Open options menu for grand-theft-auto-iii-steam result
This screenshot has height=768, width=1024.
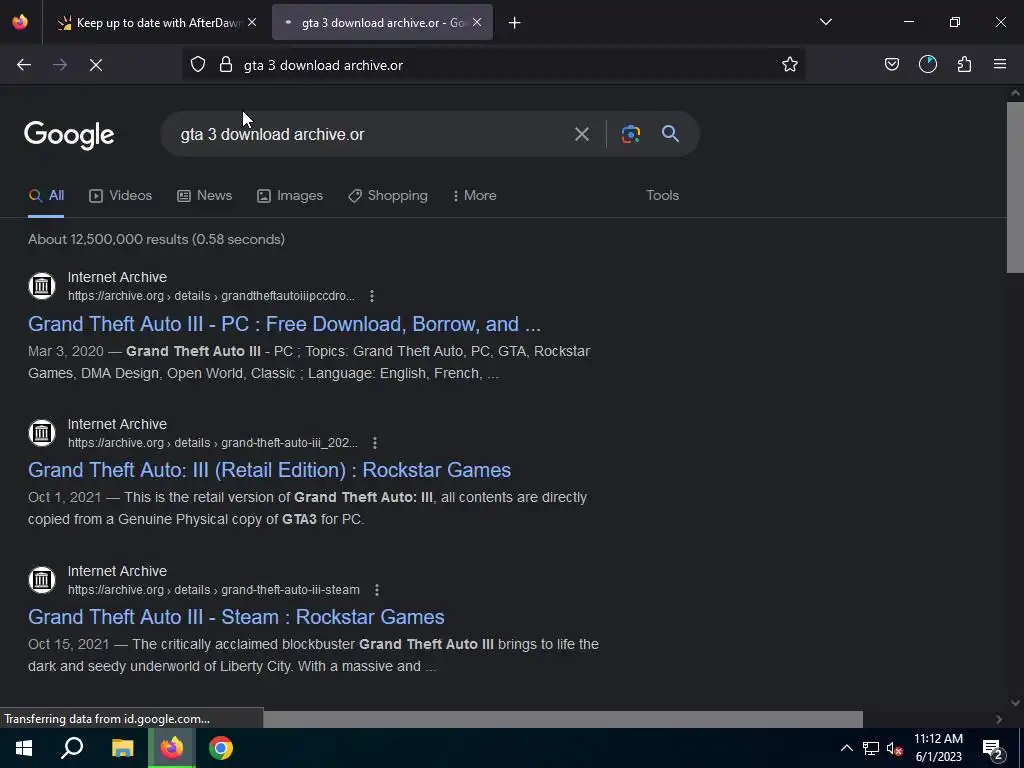point(377,590)
